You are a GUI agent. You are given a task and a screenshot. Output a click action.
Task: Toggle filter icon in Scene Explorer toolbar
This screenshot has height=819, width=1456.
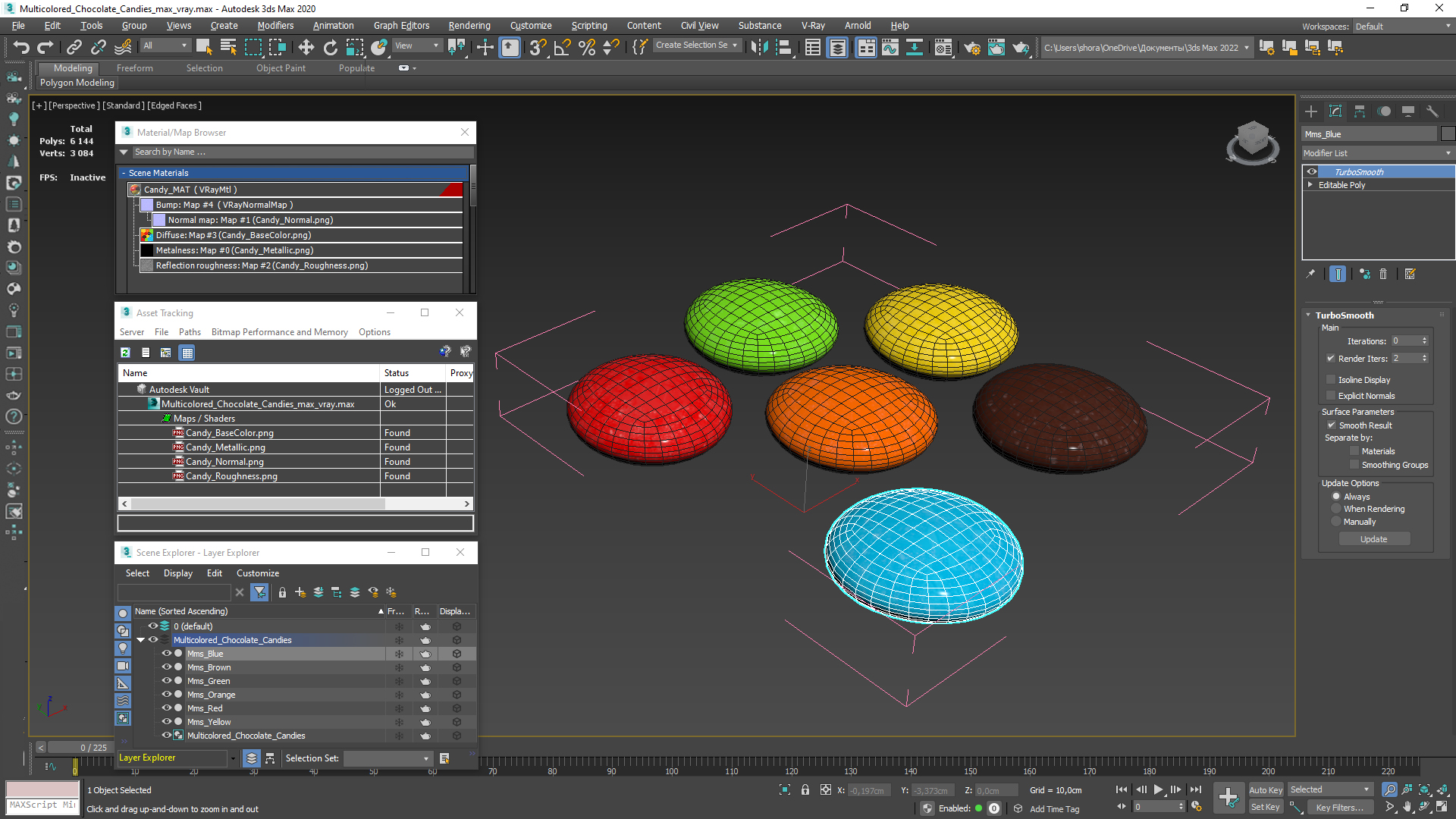click(x=259, y=592)
